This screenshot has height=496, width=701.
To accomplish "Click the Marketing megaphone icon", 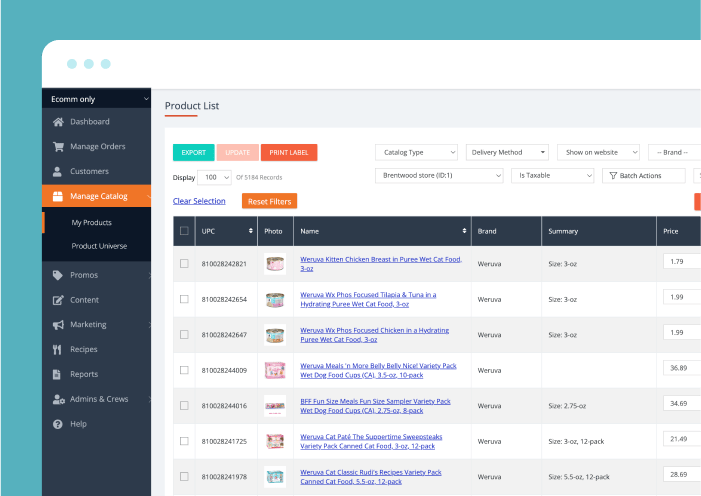I will point(58,325).
